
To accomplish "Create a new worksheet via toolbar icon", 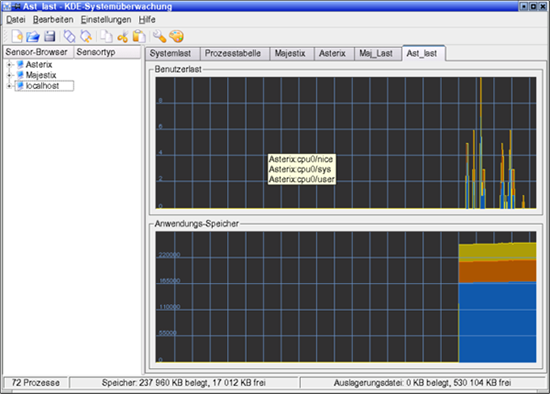I will pos(17,36).
